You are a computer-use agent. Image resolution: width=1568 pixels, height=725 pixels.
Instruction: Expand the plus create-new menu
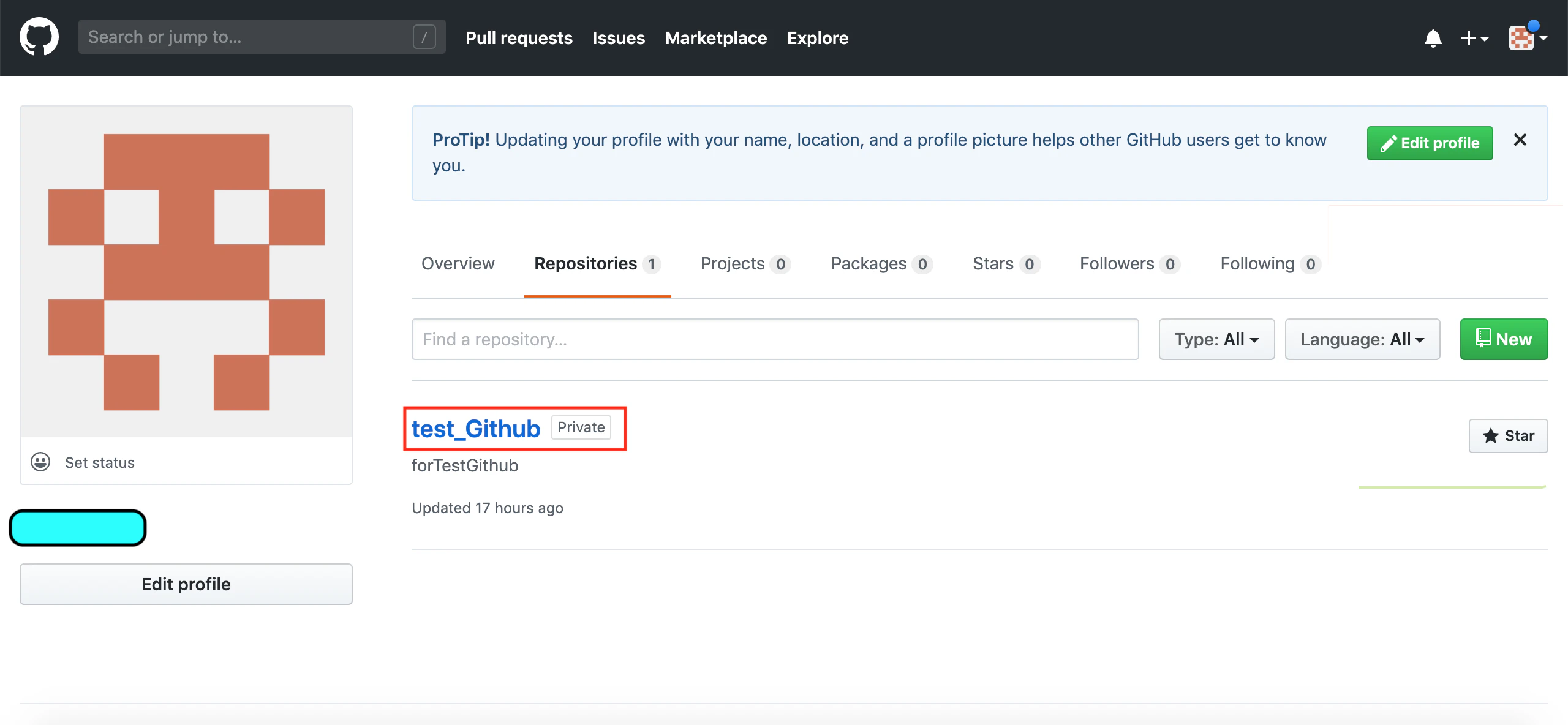coord(1474,38)
